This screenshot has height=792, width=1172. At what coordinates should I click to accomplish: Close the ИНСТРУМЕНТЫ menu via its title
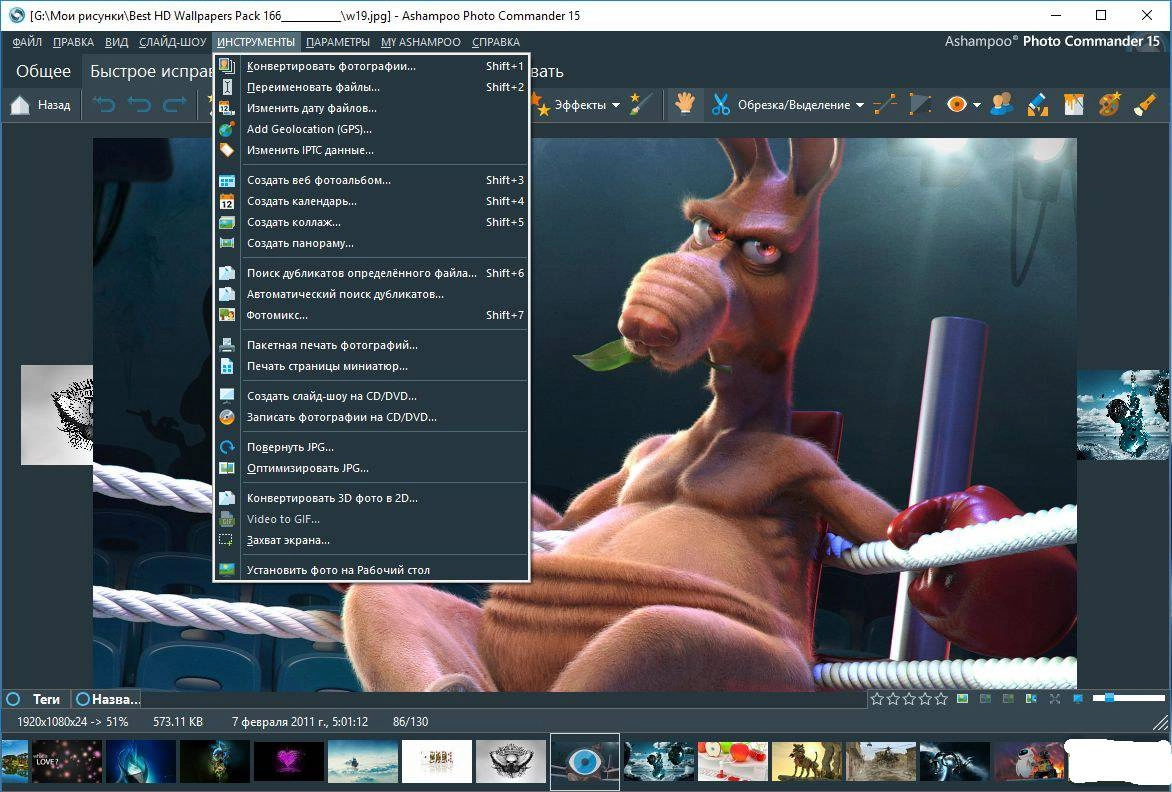click(x=256, y=42)
